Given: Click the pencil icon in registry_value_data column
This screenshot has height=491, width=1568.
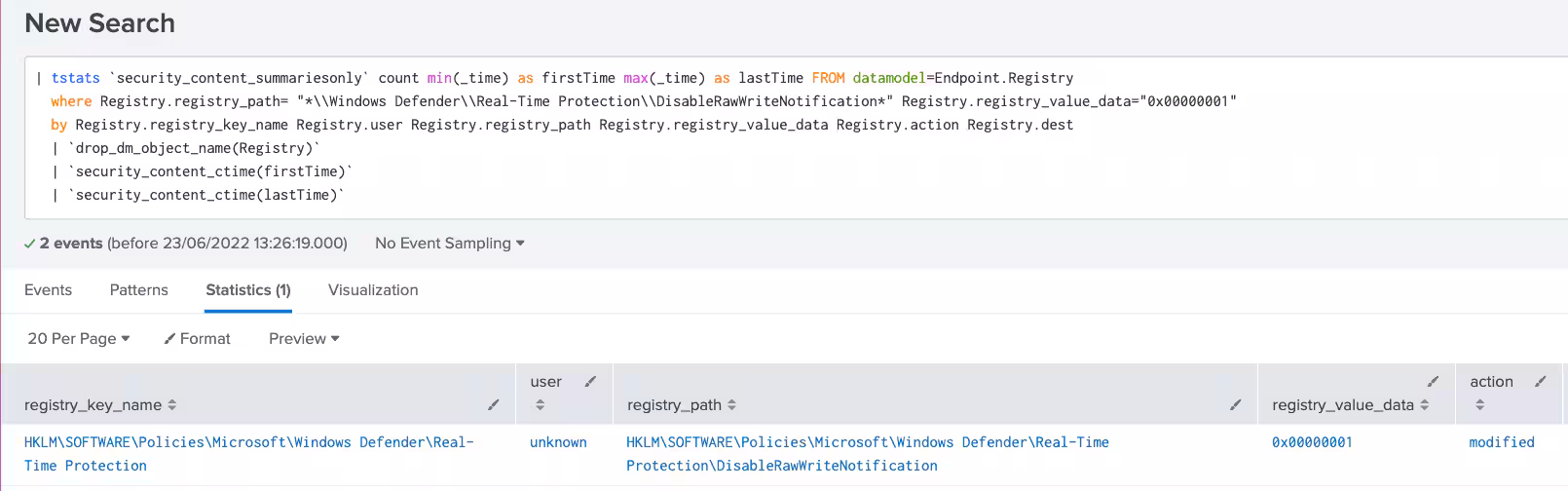Looking at the screenshot, I should tap(1433, 381).
